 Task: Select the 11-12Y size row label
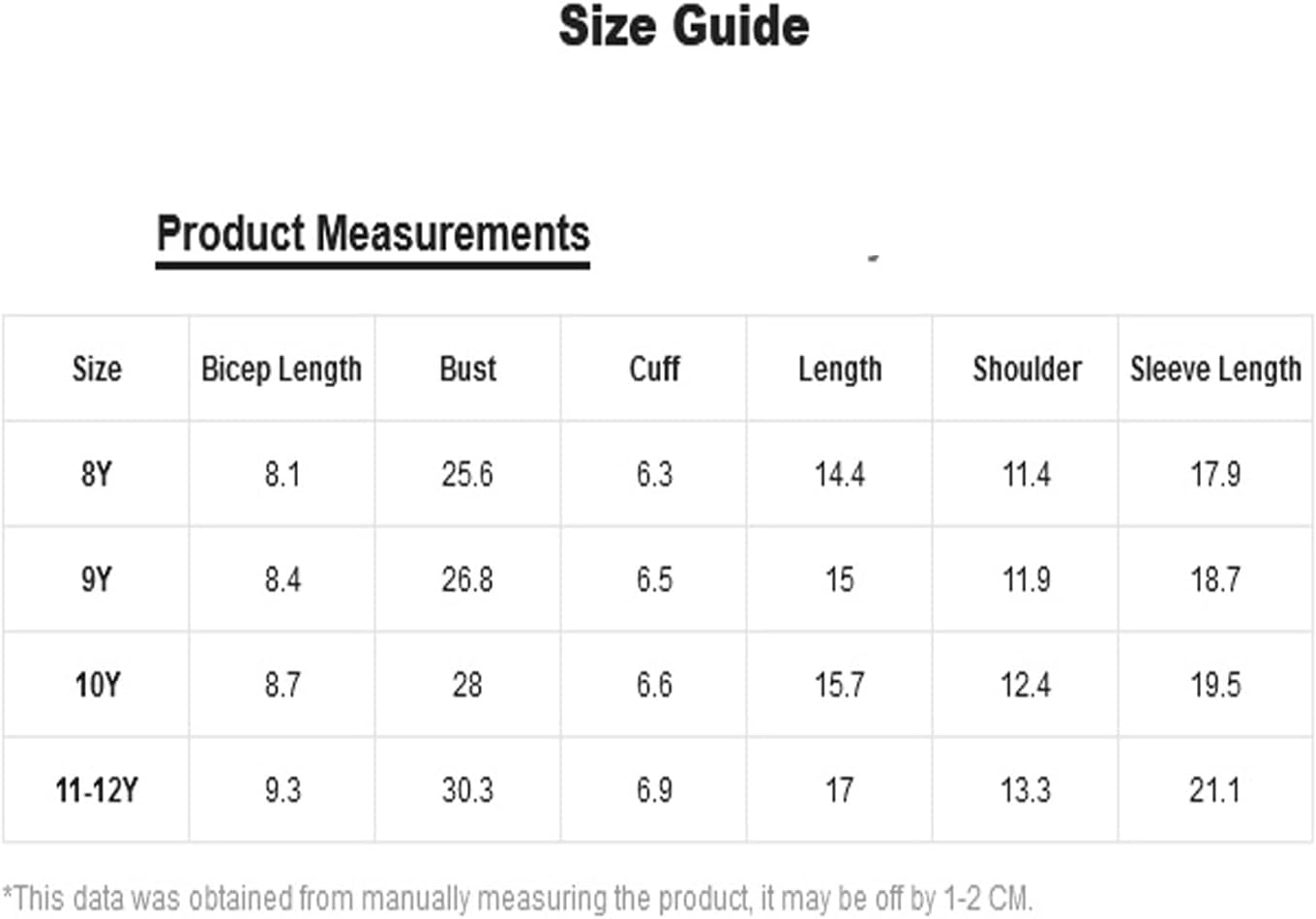click(97, 790)
